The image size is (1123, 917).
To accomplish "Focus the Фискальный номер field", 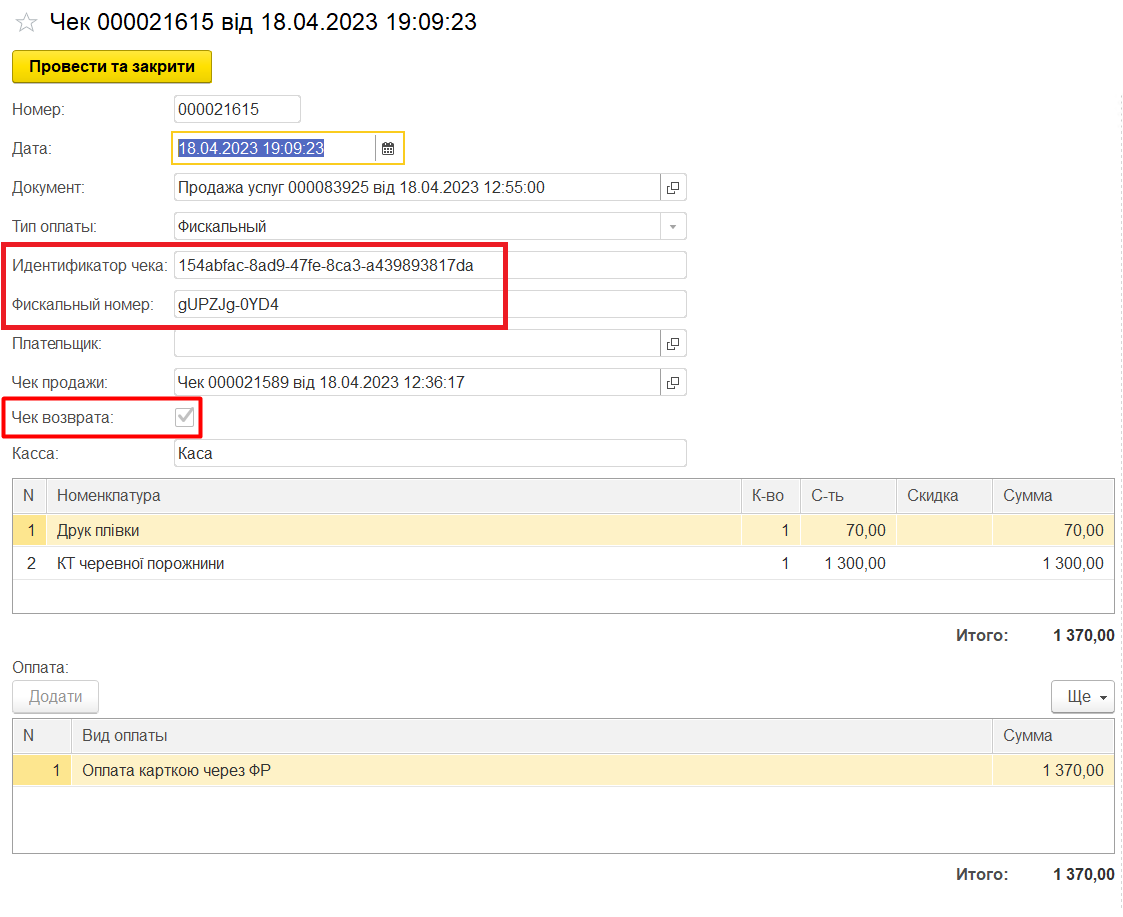I will click(430, 305).
